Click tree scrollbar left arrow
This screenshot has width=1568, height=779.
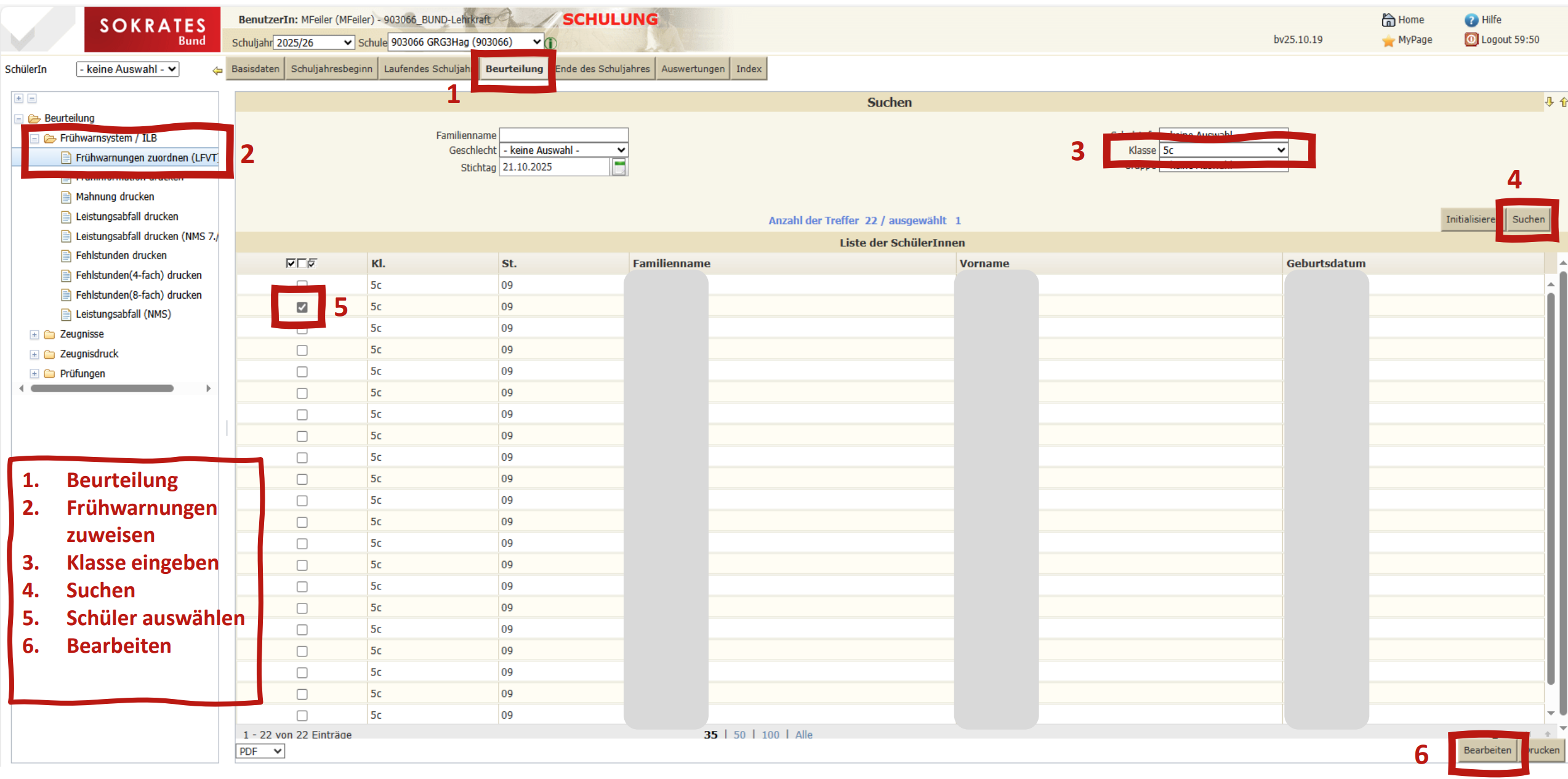pyautogui.click(x=22, y=389)
